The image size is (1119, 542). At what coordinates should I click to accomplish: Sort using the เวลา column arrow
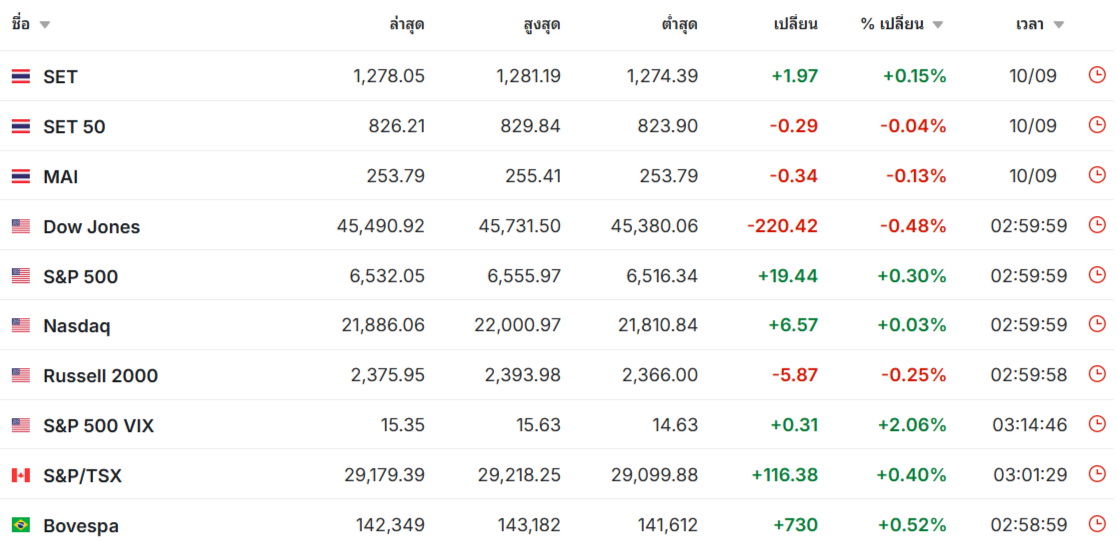tap(1058, 25)
